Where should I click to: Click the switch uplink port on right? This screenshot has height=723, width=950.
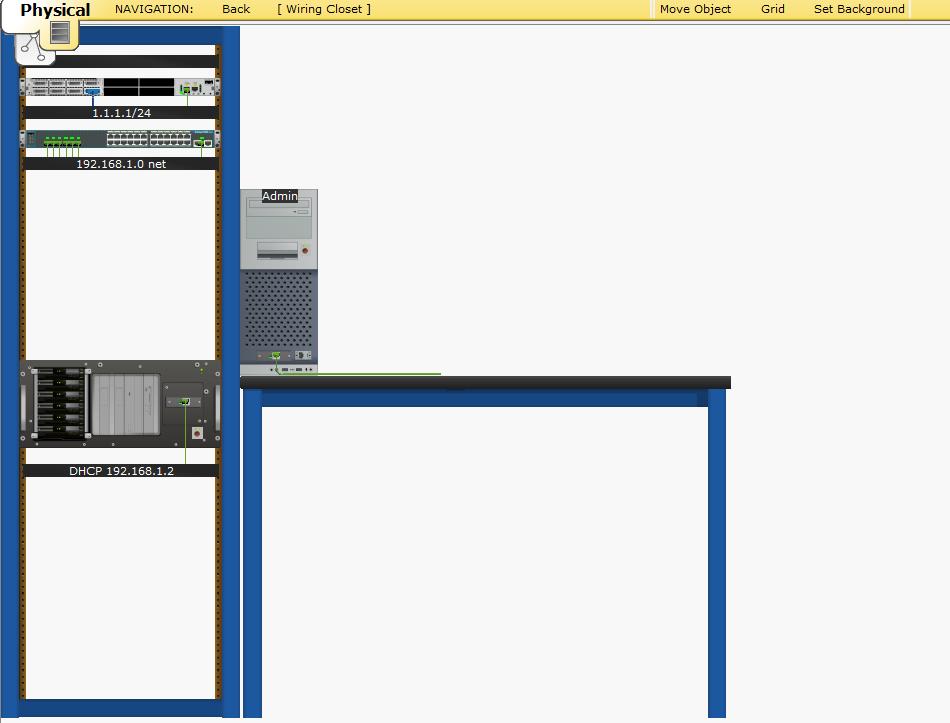click(x=200, y=142)
